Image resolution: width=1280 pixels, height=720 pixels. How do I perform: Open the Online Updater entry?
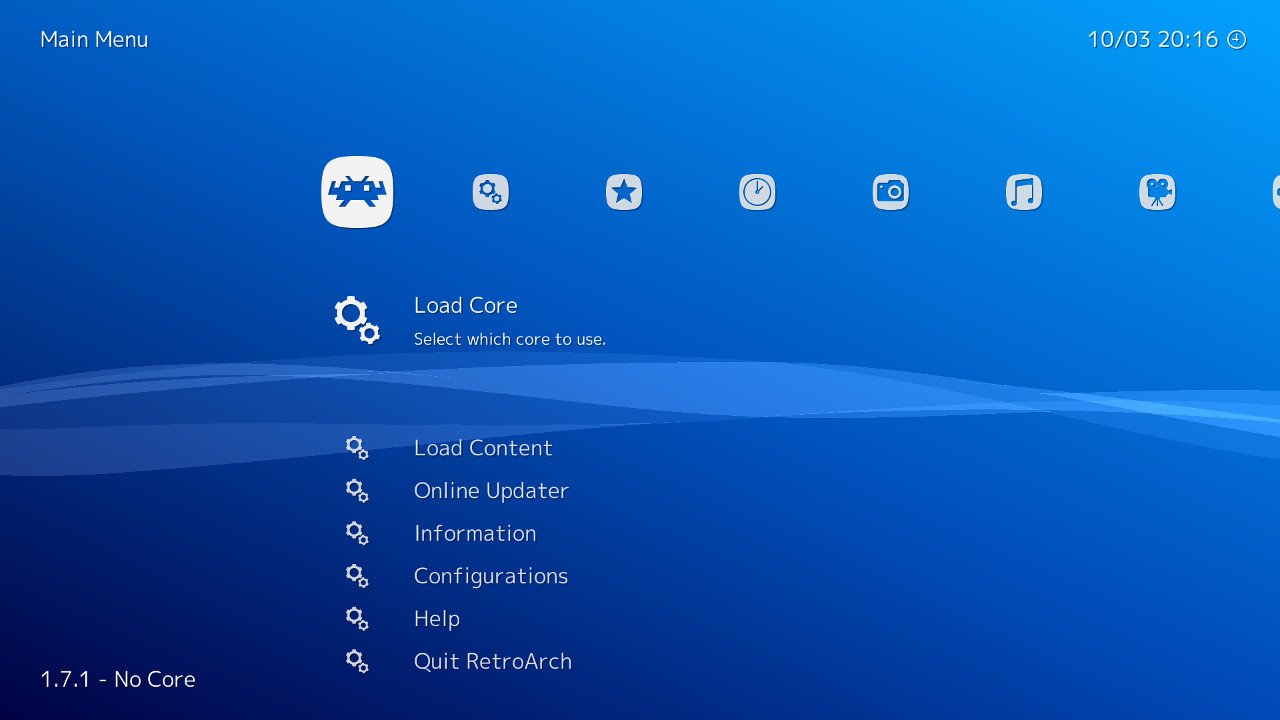tap(491, 491)
